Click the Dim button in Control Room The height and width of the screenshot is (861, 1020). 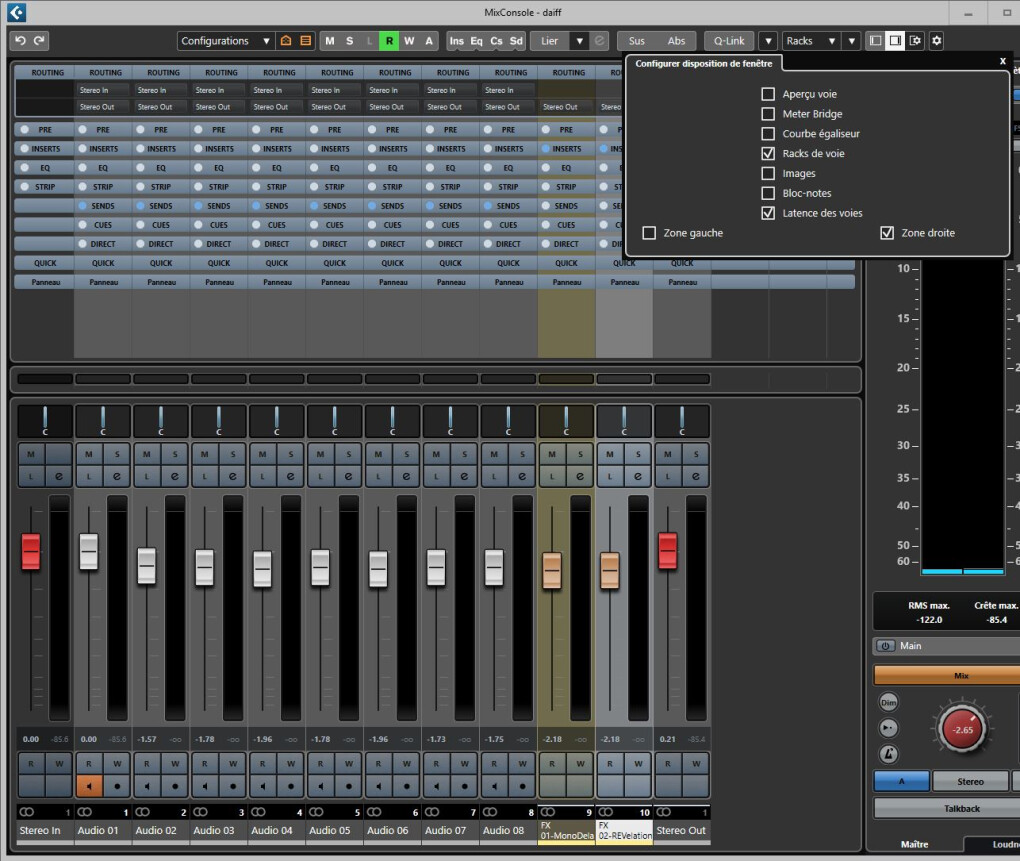click(888, 703)
